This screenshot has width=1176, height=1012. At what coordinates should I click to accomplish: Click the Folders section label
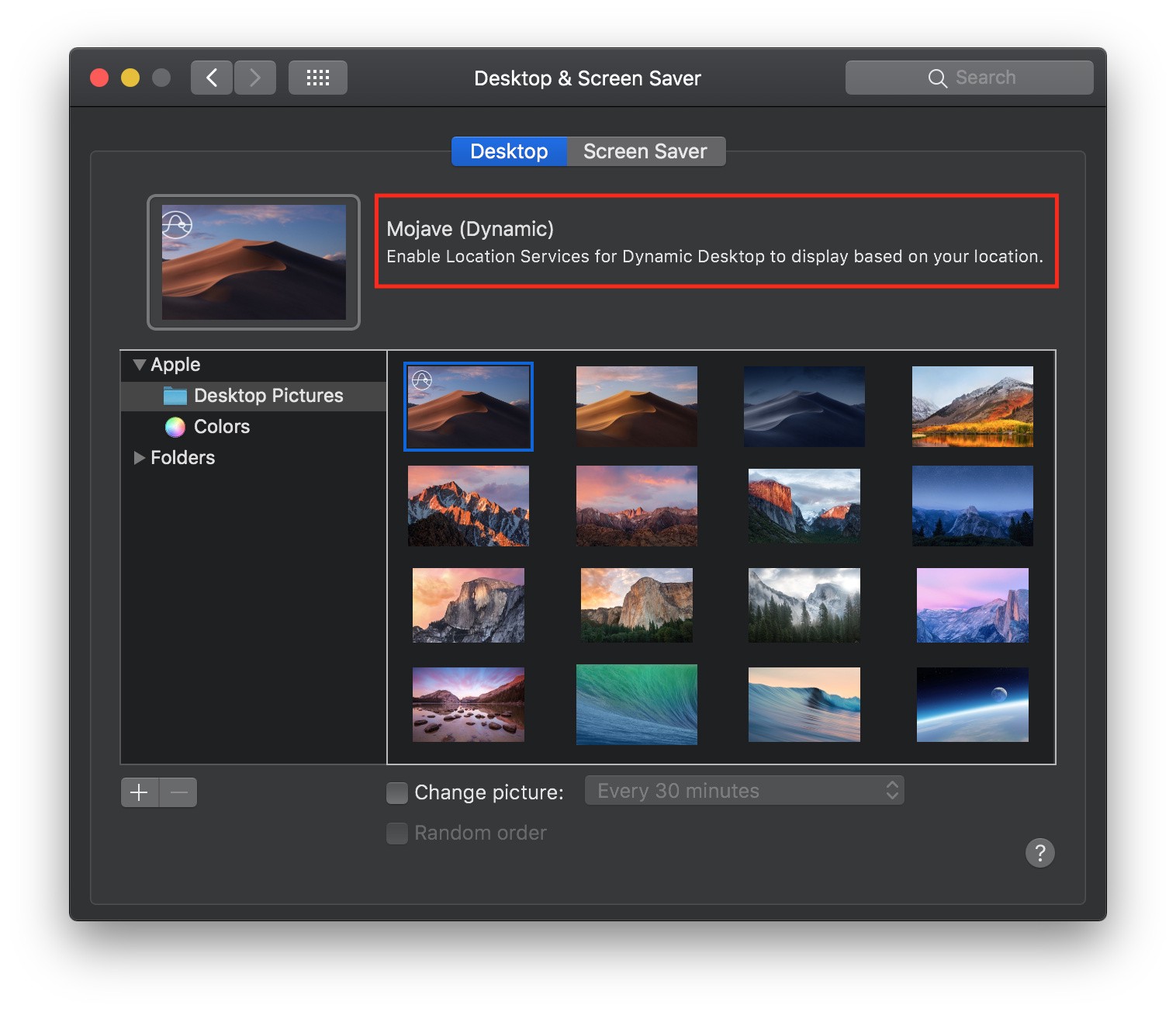coord(183,458)
